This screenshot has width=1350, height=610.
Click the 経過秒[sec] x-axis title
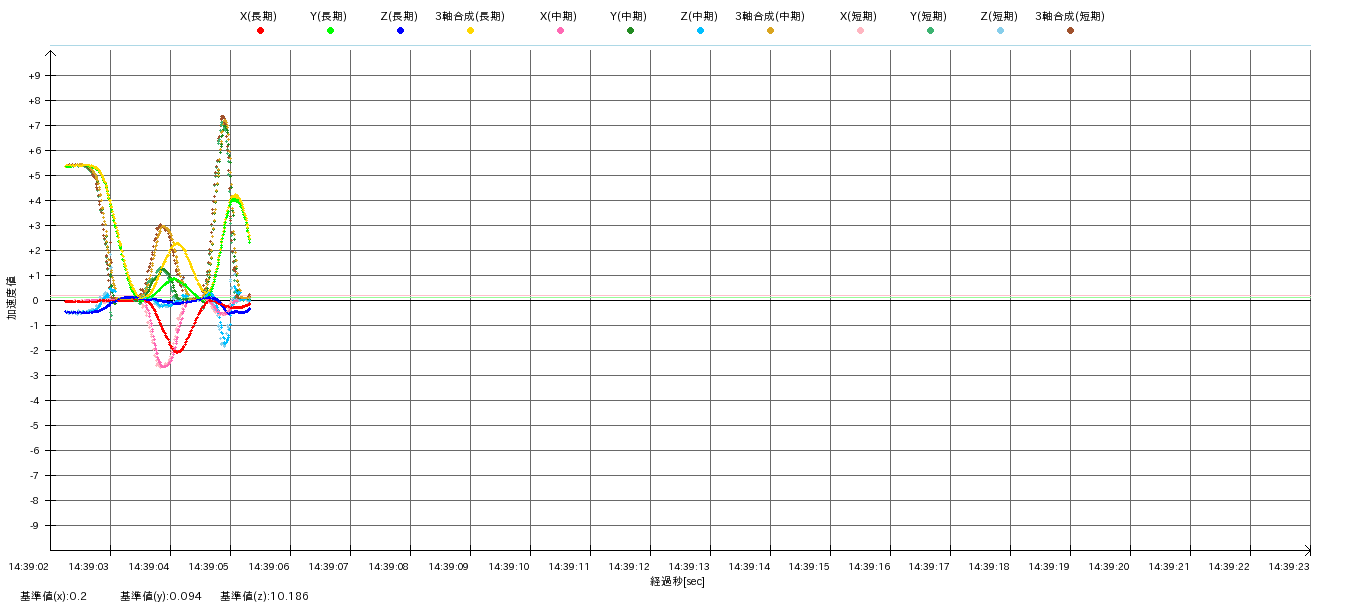click(677, 581)
